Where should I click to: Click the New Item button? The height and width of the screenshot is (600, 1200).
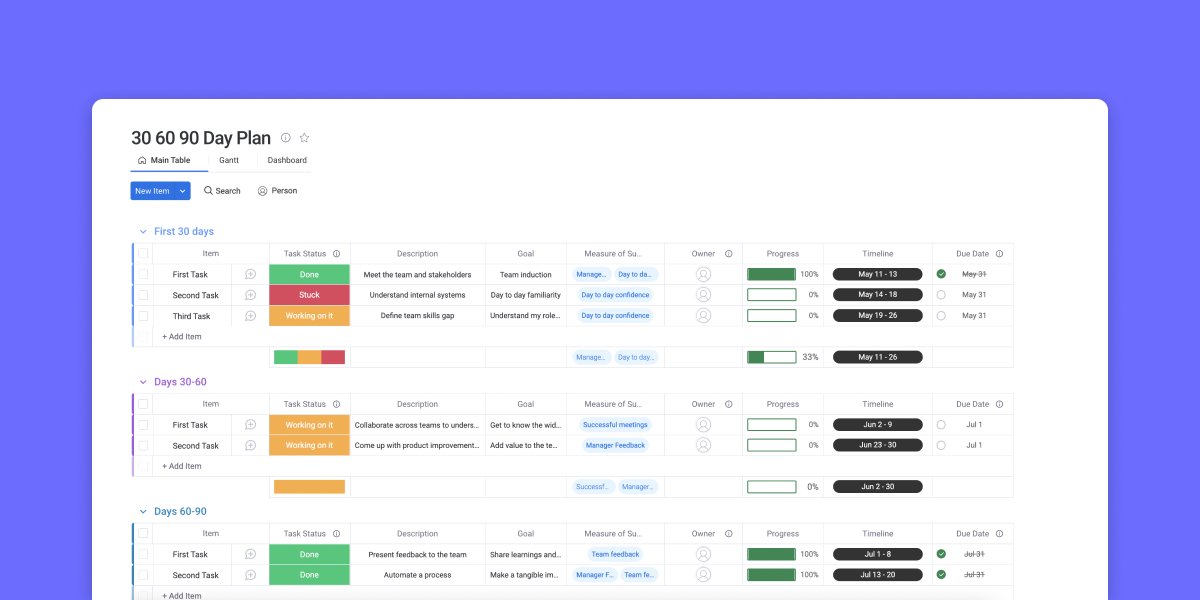pyautogui.click(x=152, y=191)
